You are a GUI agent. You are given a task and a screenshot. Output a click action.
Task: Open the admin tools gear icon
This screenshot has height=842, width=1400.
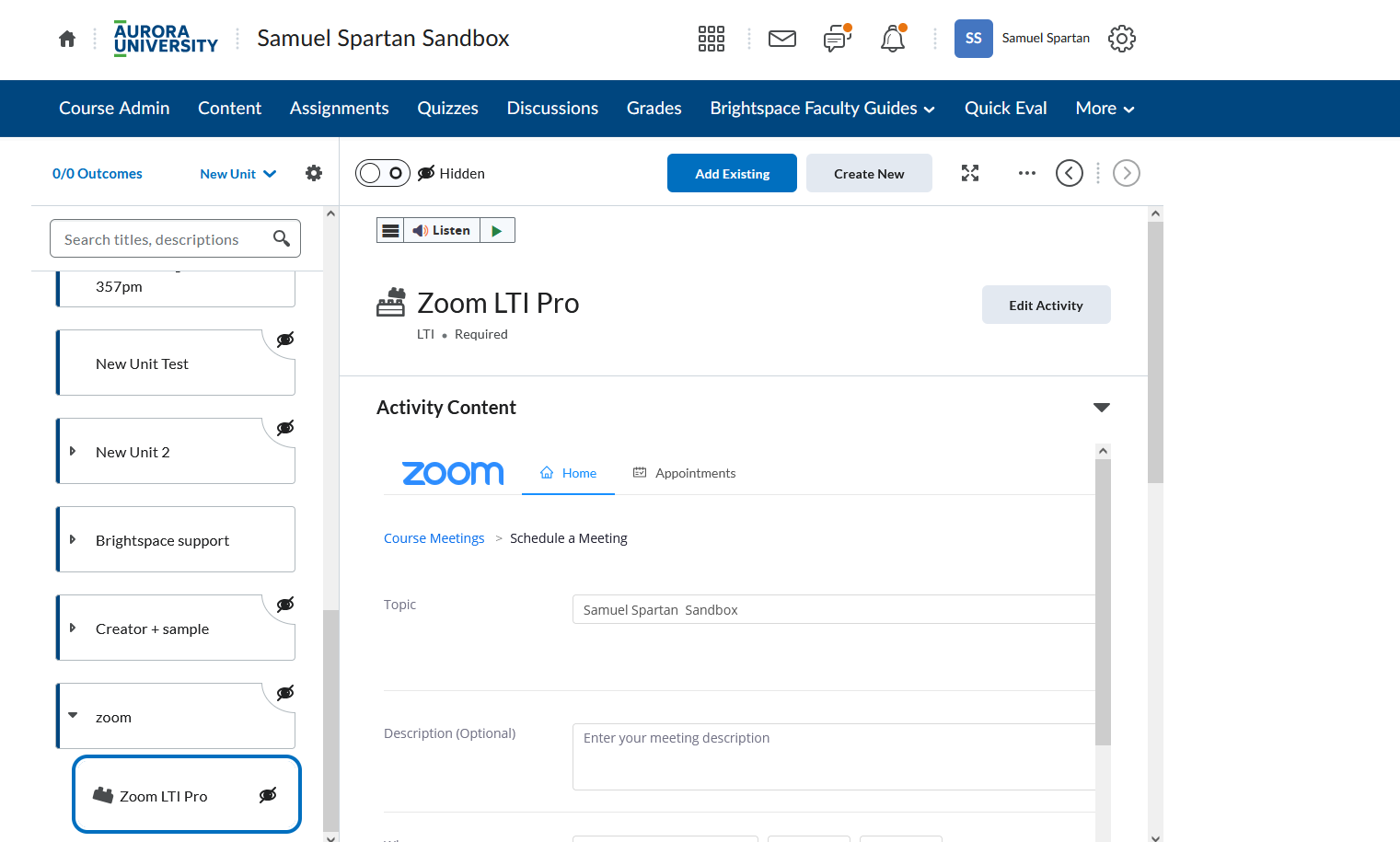point(1122,39)
